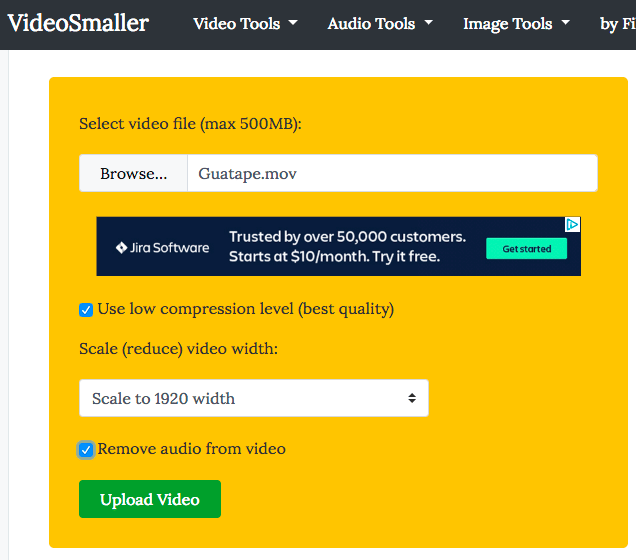Uncheck Remove audio from video checkbox
The height and width of the screenshot is (560, 636).
tap(86, 450)
